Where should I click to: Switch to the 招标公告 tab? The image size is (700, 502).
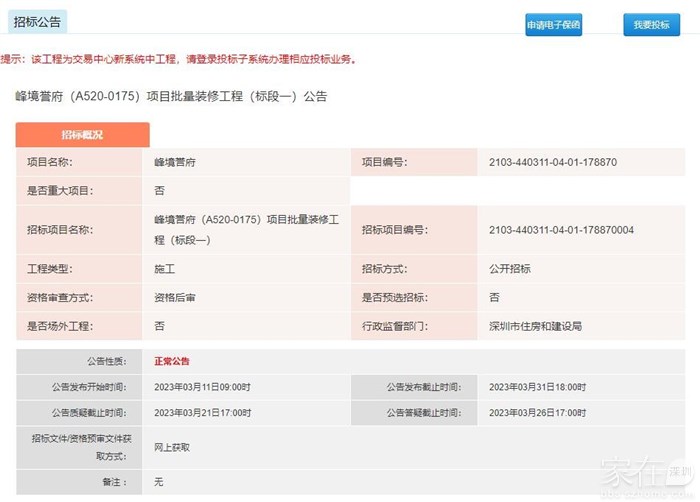35,19
